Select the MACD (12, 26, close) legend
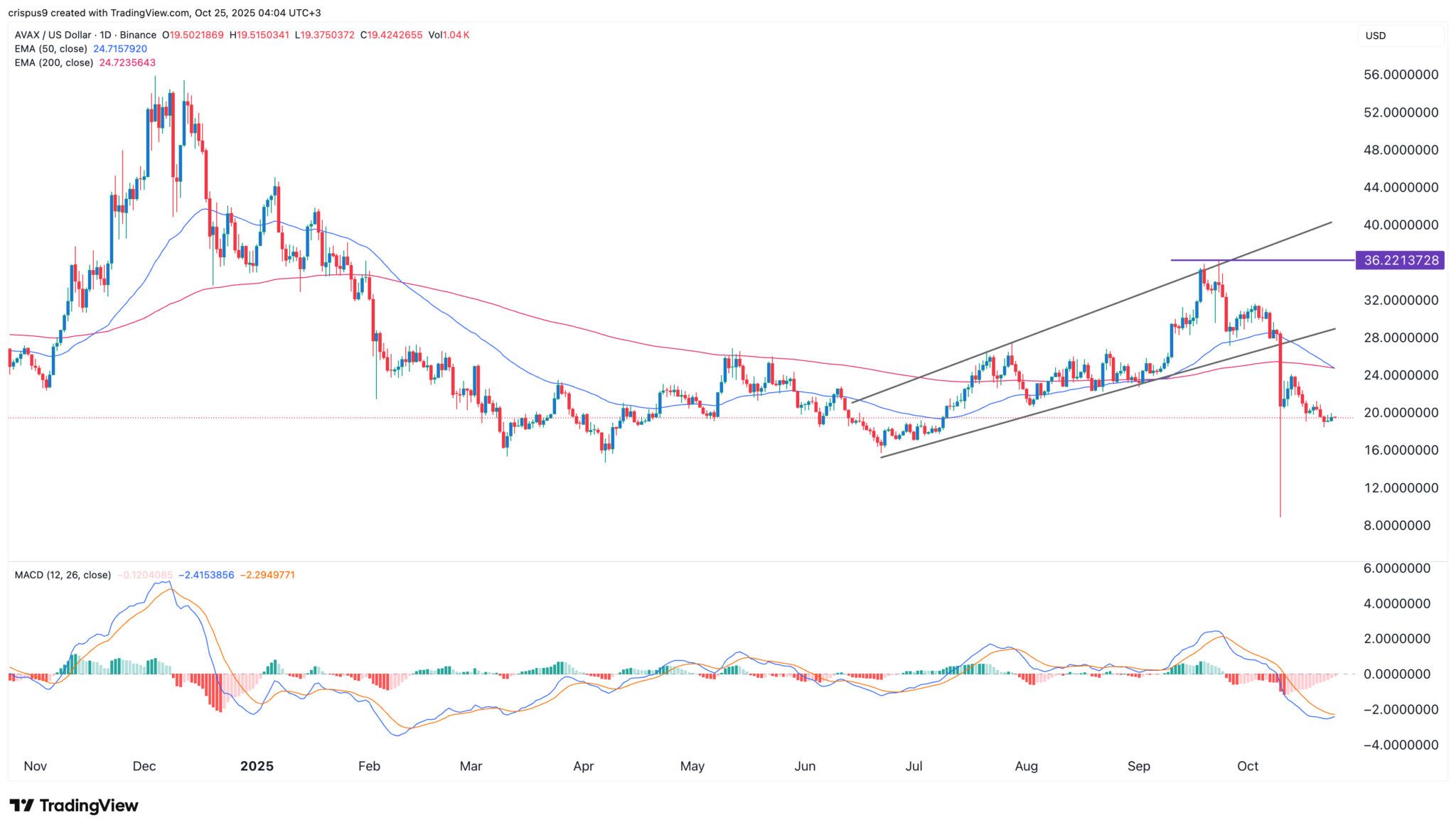The width and height of the screenshot is (1456, 830). click(63, 575)
